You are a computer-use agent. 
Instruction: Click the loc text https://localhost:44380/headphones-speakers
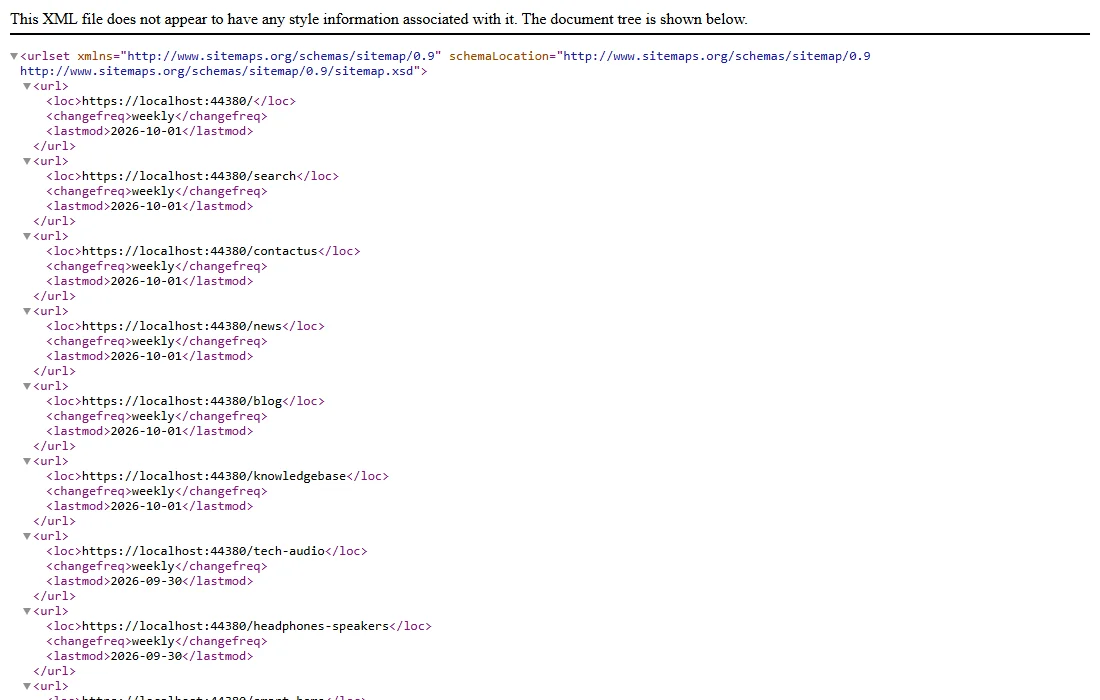pyautogui.click(x=235, y=626)
